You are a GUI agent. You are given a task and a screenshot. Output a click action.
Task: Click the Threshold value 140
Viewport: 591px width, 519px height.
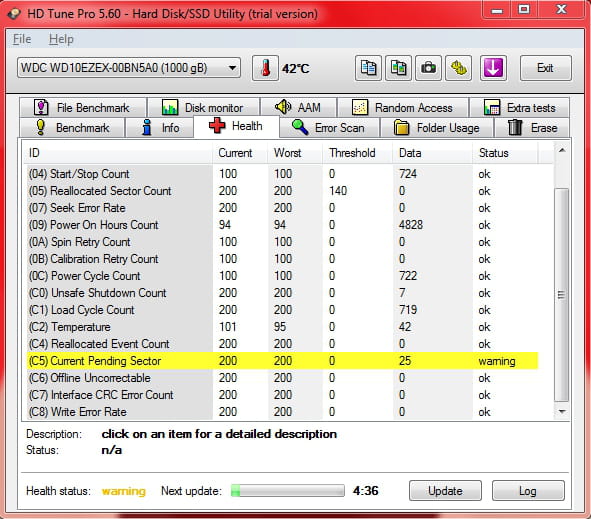coord(338,191)
